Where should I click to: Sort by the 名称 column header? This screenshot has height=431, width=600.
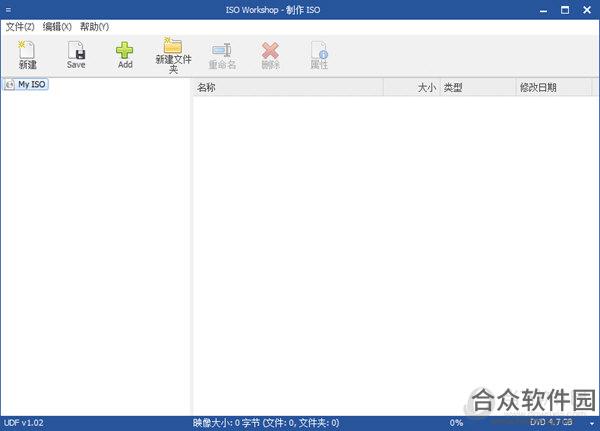tap(288, 88)
